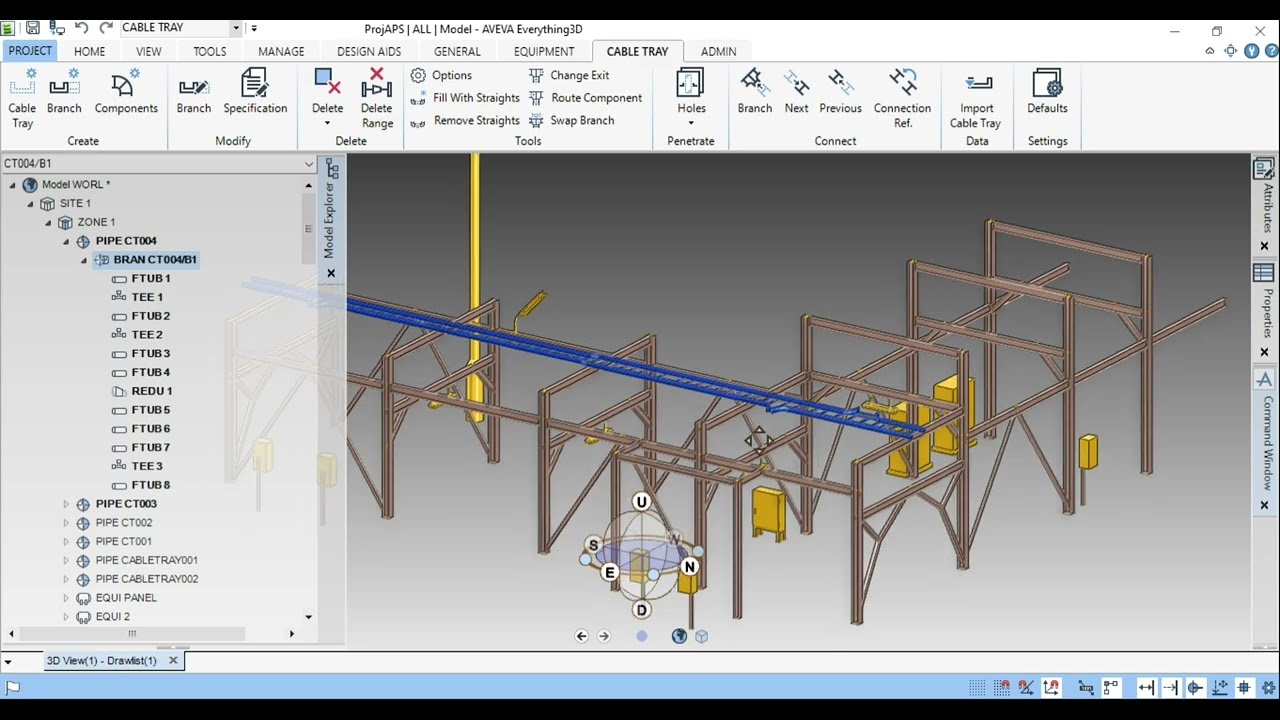Viewport: 1280px width, 720px height.
Task: Open cable tray Options
Action: [x=441, y=75]
